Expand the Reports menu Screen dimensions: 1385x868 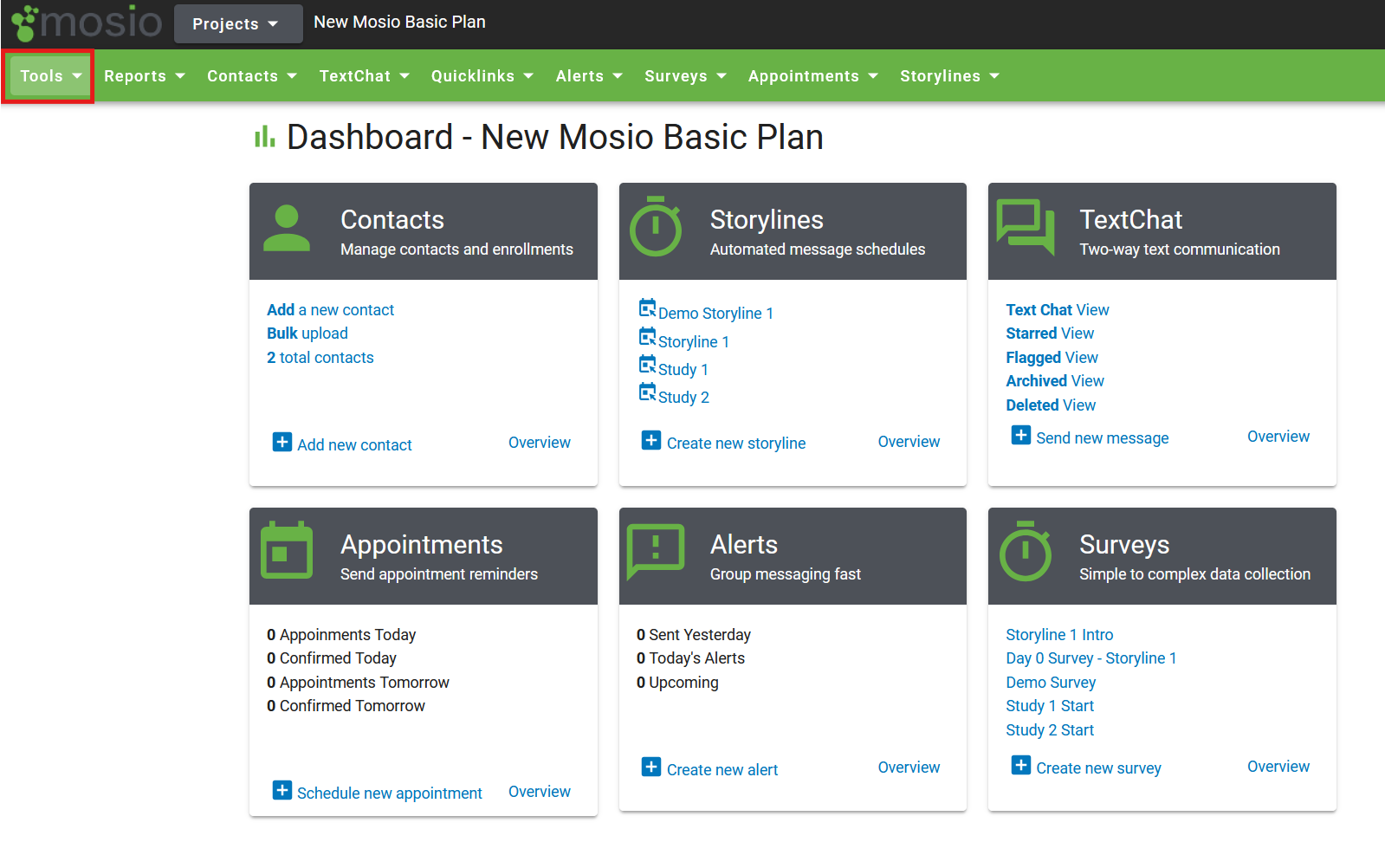tap(145, 76)
